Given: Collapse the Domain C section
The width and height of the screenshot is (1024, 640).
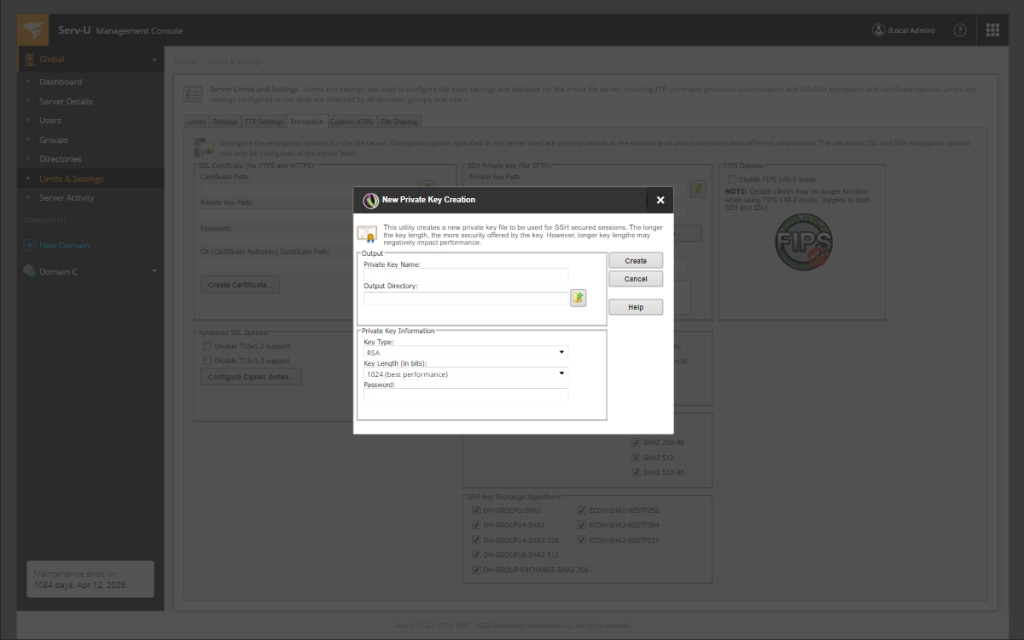Looking at the screenshot, I should point(154,270).
